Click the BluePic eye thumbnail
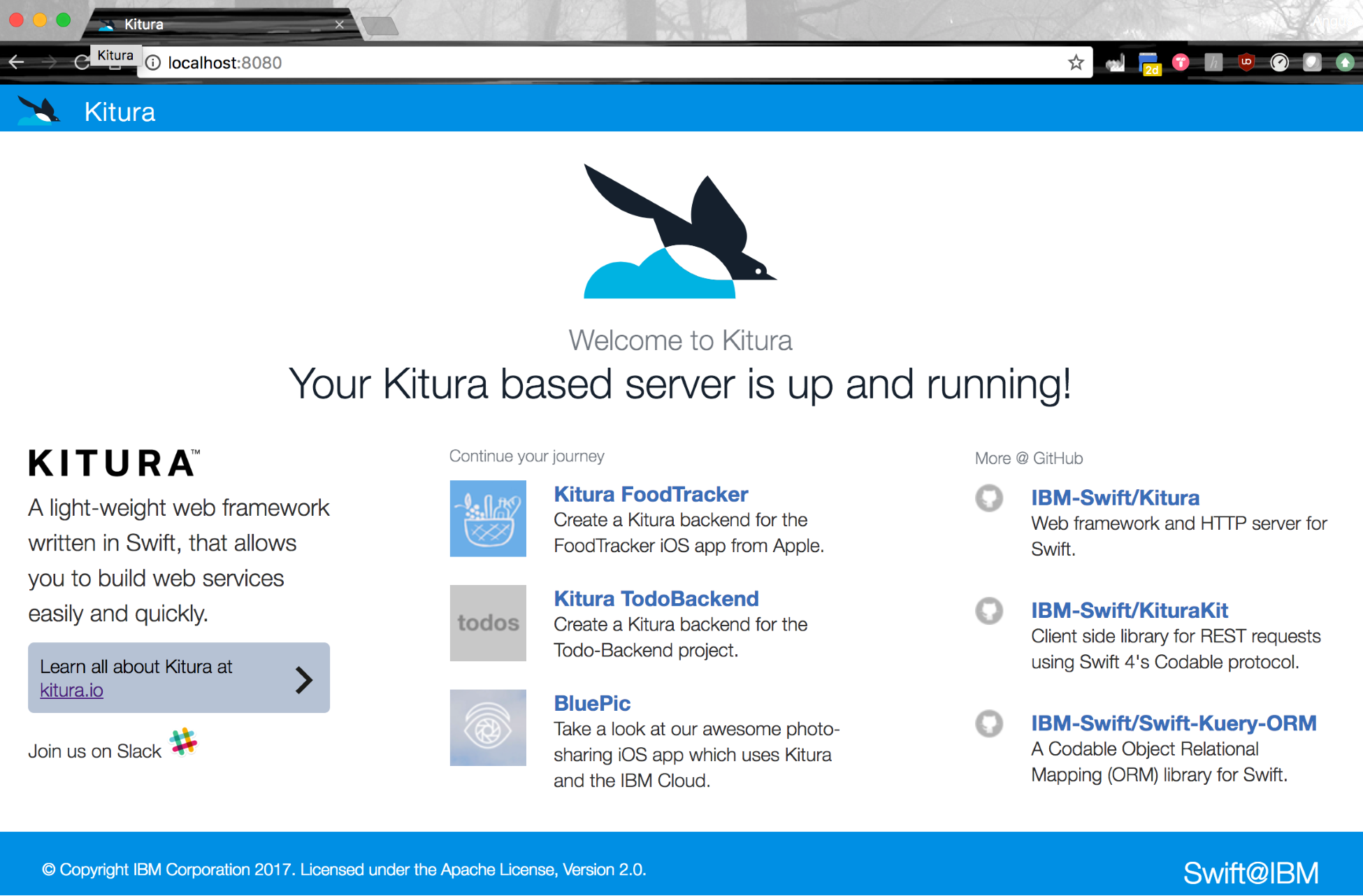The width and height of the screenshot is (1363, 896). (488, 728)
